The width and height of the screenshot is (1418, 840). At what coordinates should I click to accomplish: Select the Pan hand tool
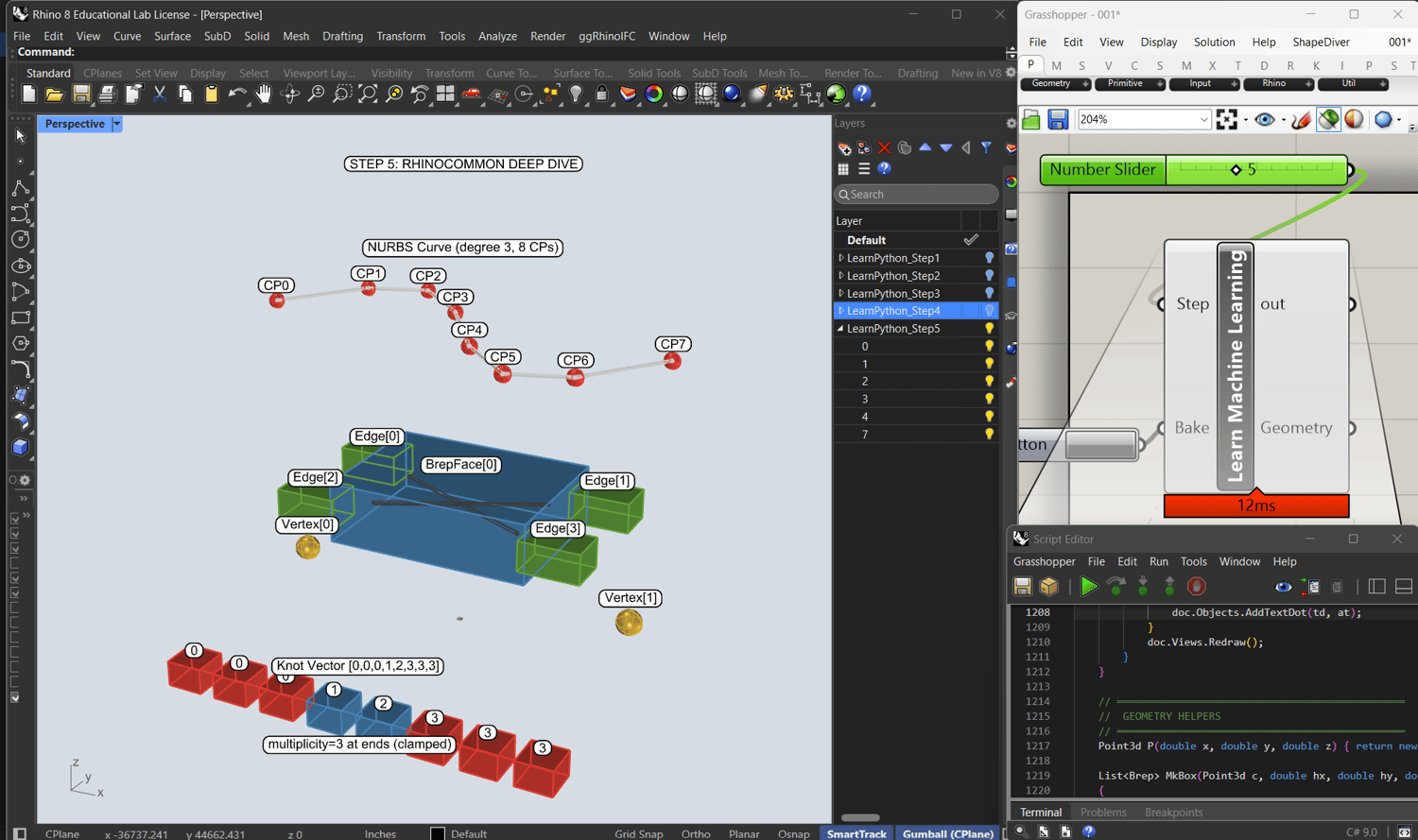(x=263, y=94)
